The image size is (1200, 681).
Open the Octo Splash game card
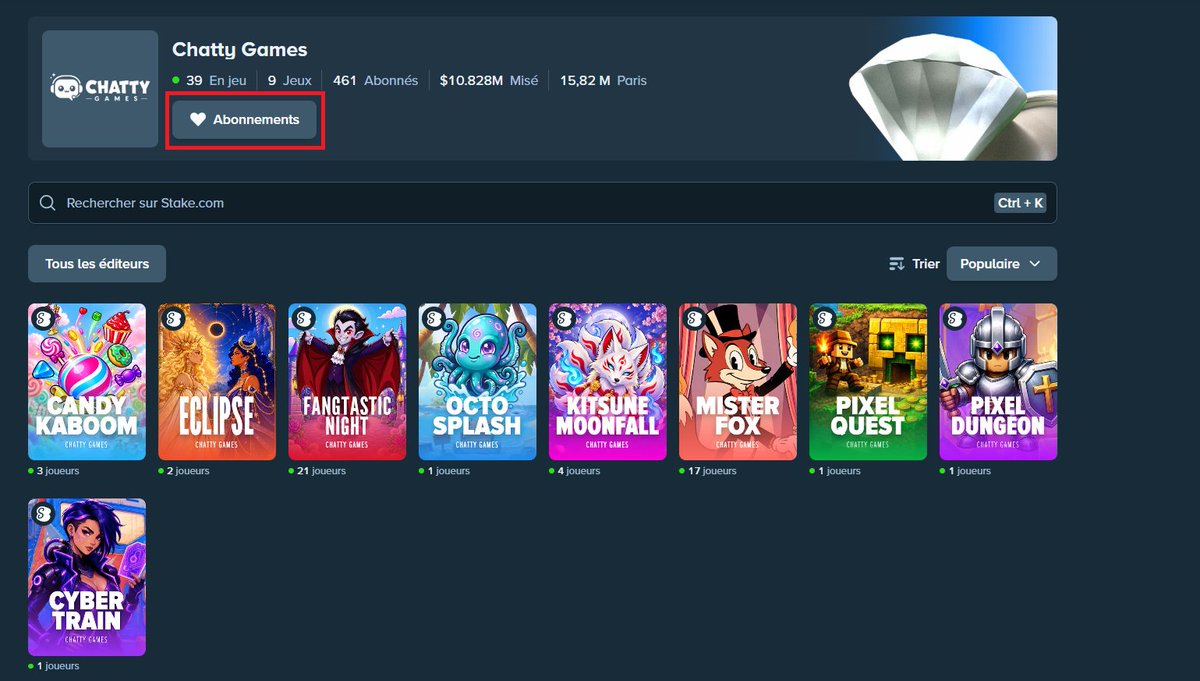(477, 382)
